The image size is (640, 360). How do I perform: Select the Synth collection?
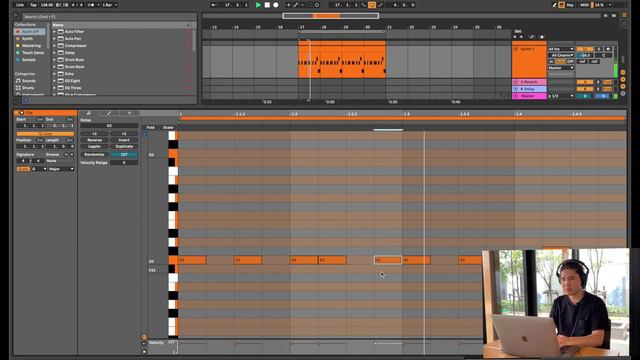coord(27,38)
